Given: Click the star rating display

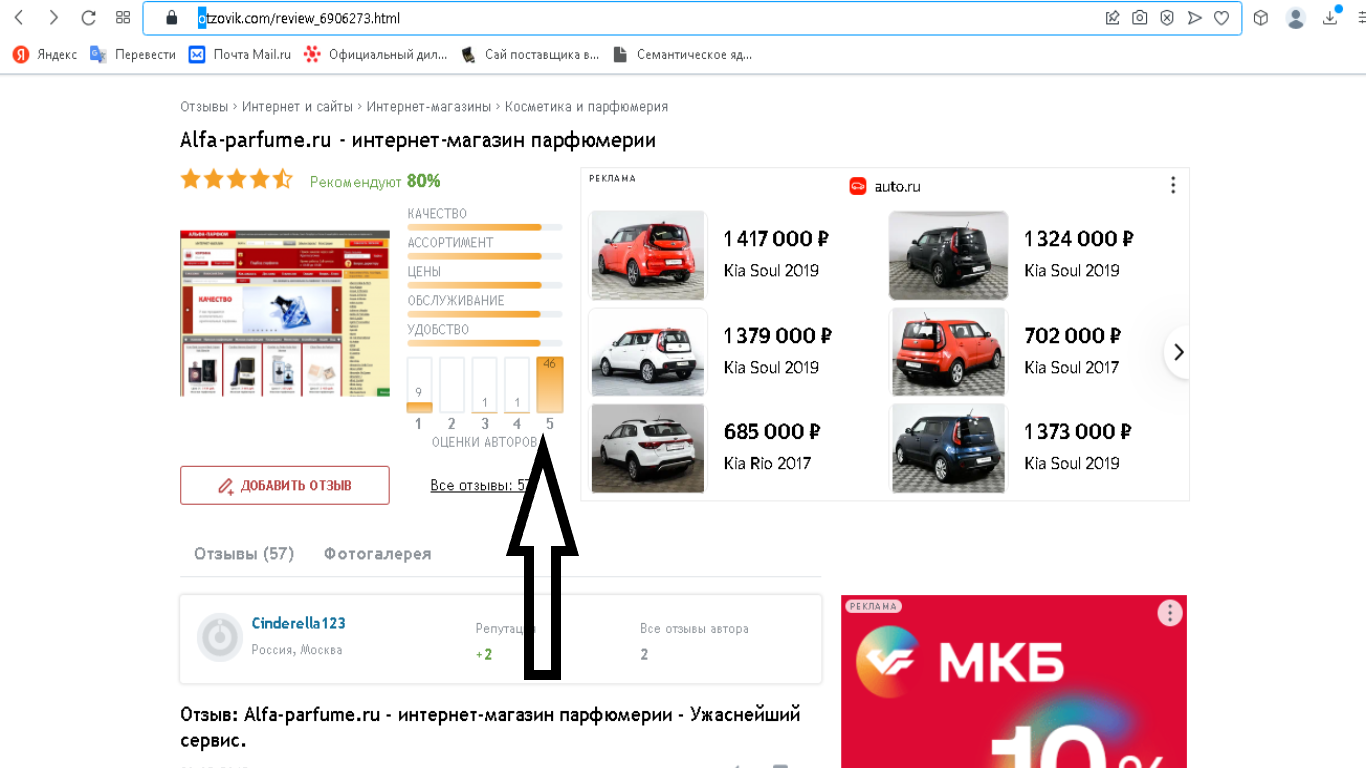Looking at the screenshot, I should (x=237, y=180).
